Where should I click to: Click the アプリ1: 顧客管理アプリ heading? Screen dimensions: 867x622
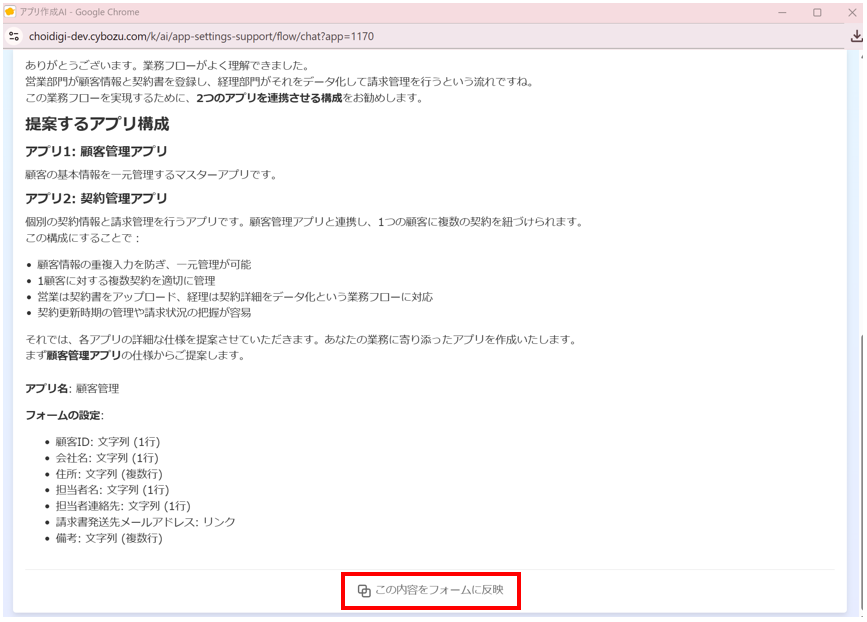96,151
